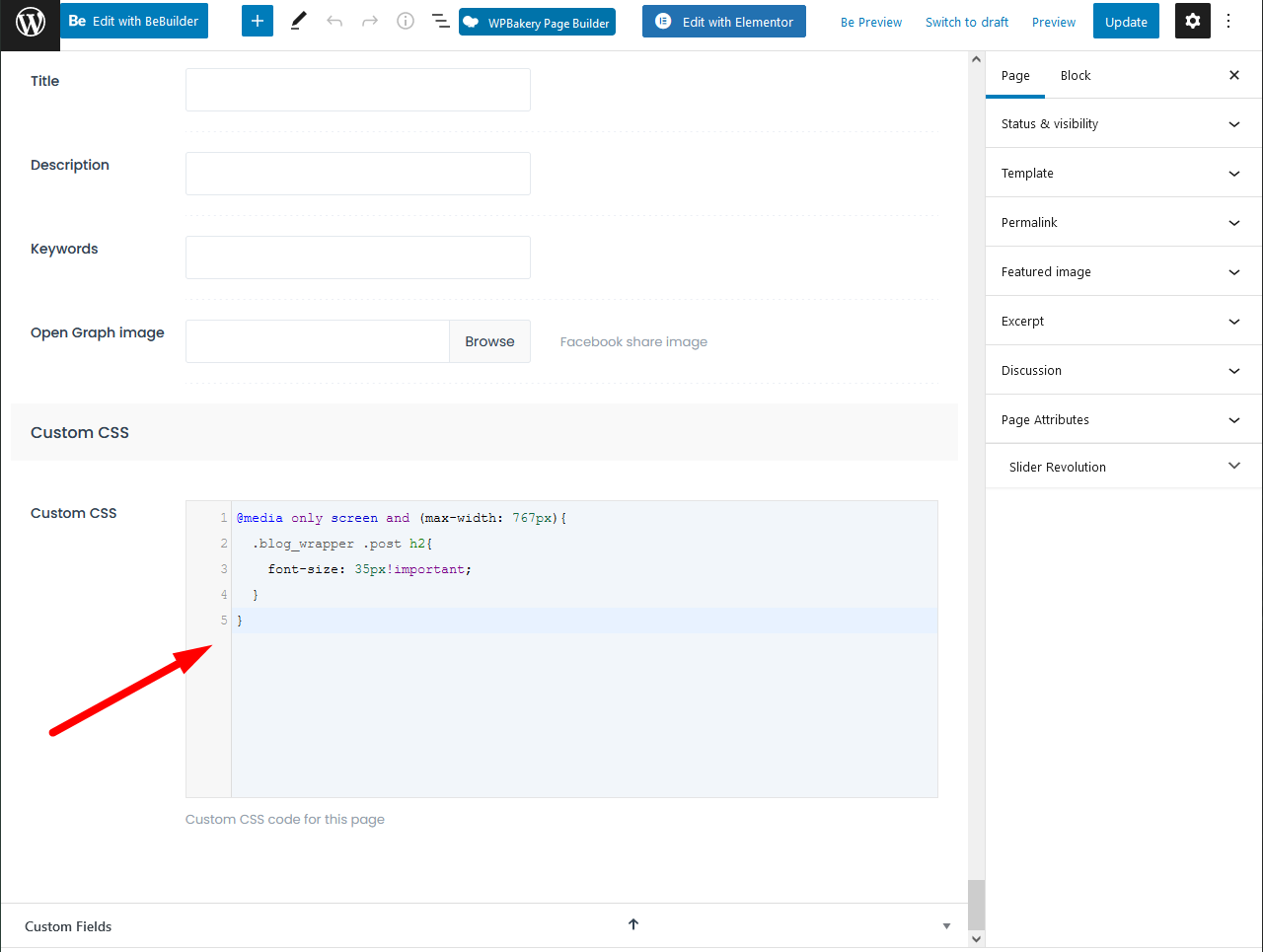
Task: Close the settings sidebar panel
Action: pos(1234,75)
